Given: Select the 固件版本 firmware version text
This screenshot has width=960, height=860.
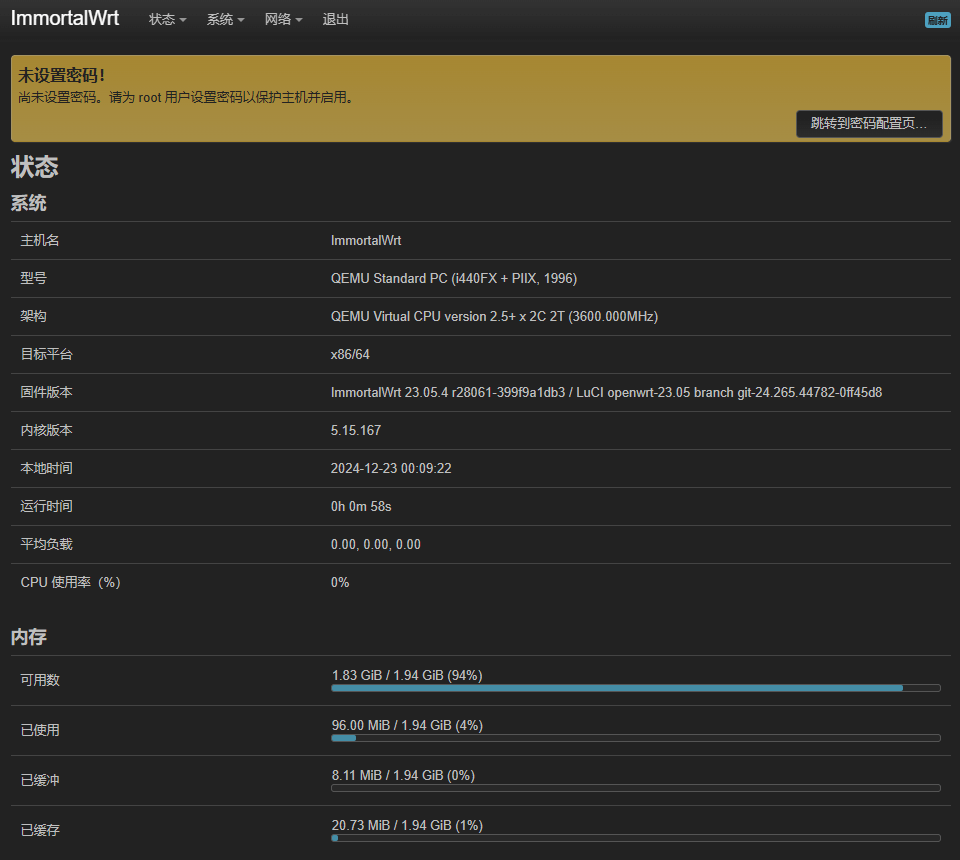Looking at the screenshot, I should (606, 393).
